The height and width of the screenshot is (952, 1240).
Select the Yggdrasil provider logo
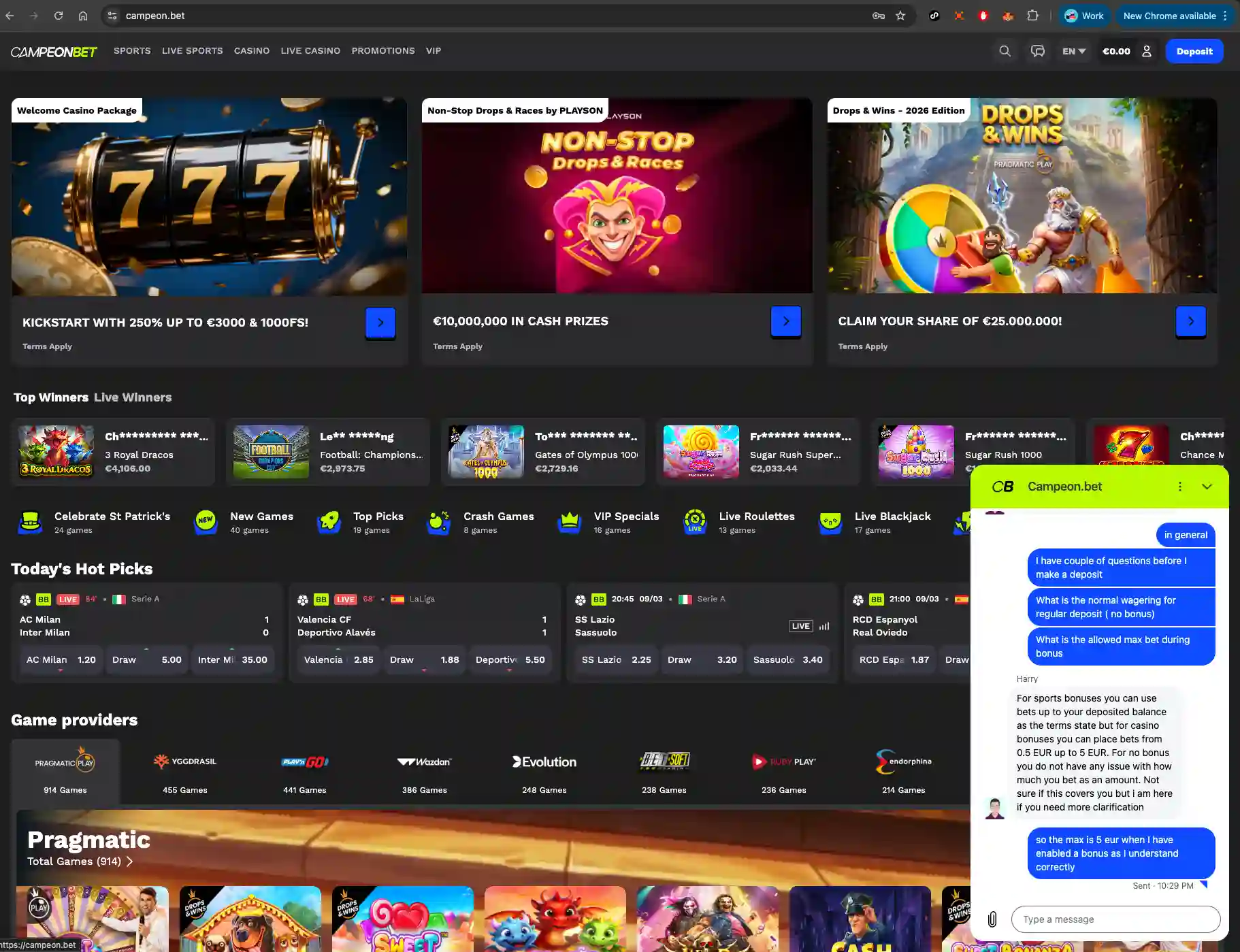click(x=185, y=761)
